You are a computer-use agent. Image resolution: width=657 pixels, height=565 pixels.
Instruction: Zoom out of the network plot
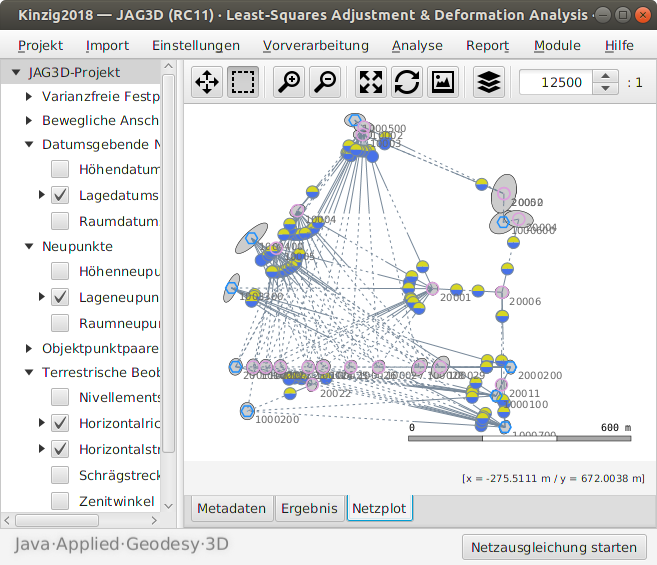coord(325,82)
